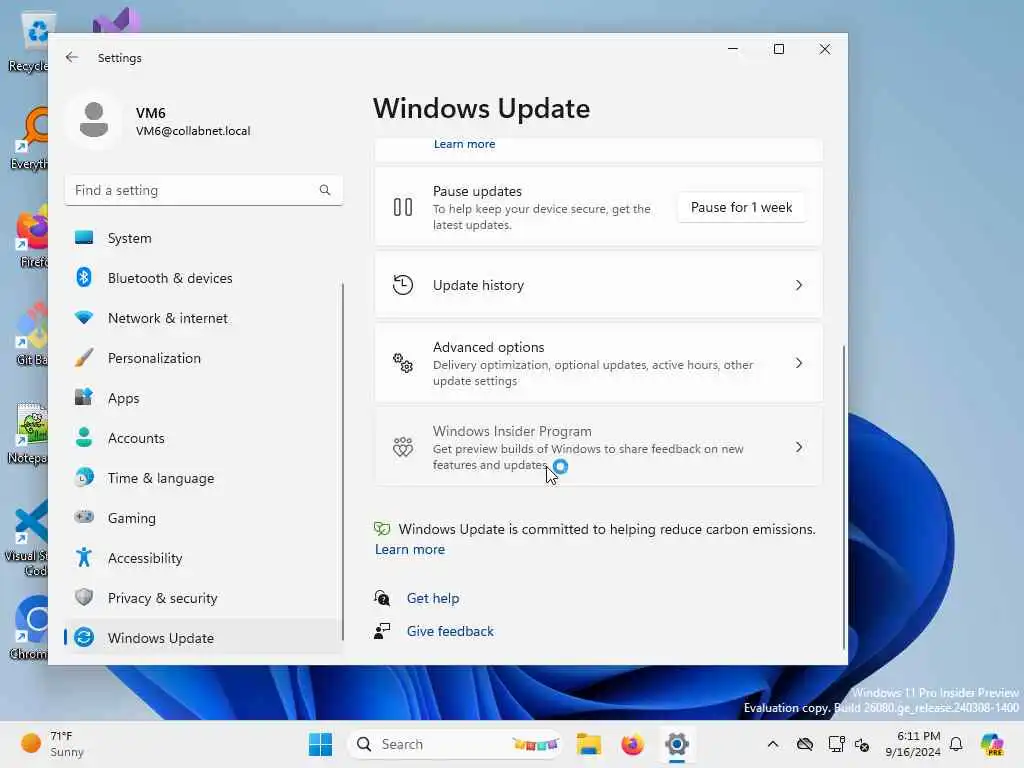Launch Firefox from the taskbar
The height and width of the screenshot is (768, 1024).
coord(632,744)
